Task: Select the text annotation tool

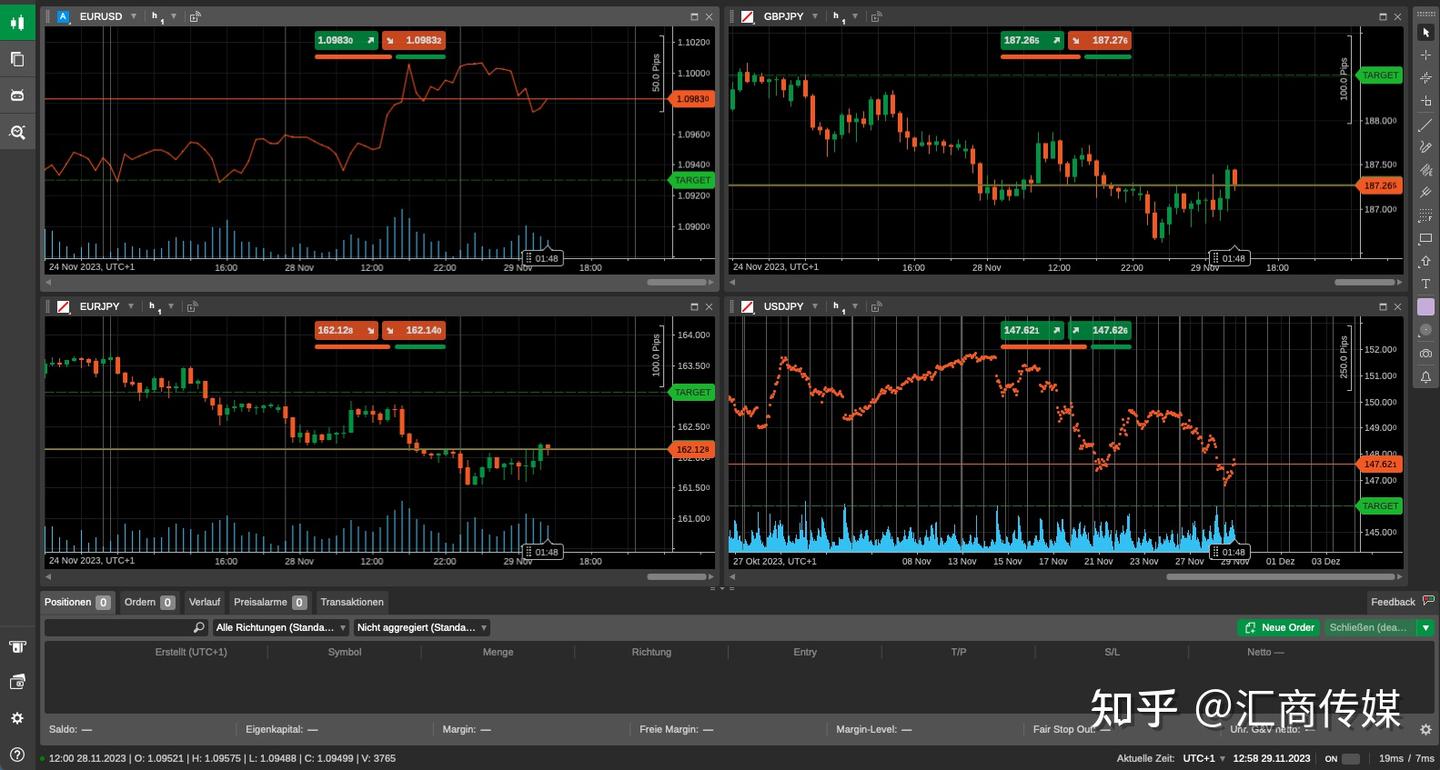Action: [1426, 284]
